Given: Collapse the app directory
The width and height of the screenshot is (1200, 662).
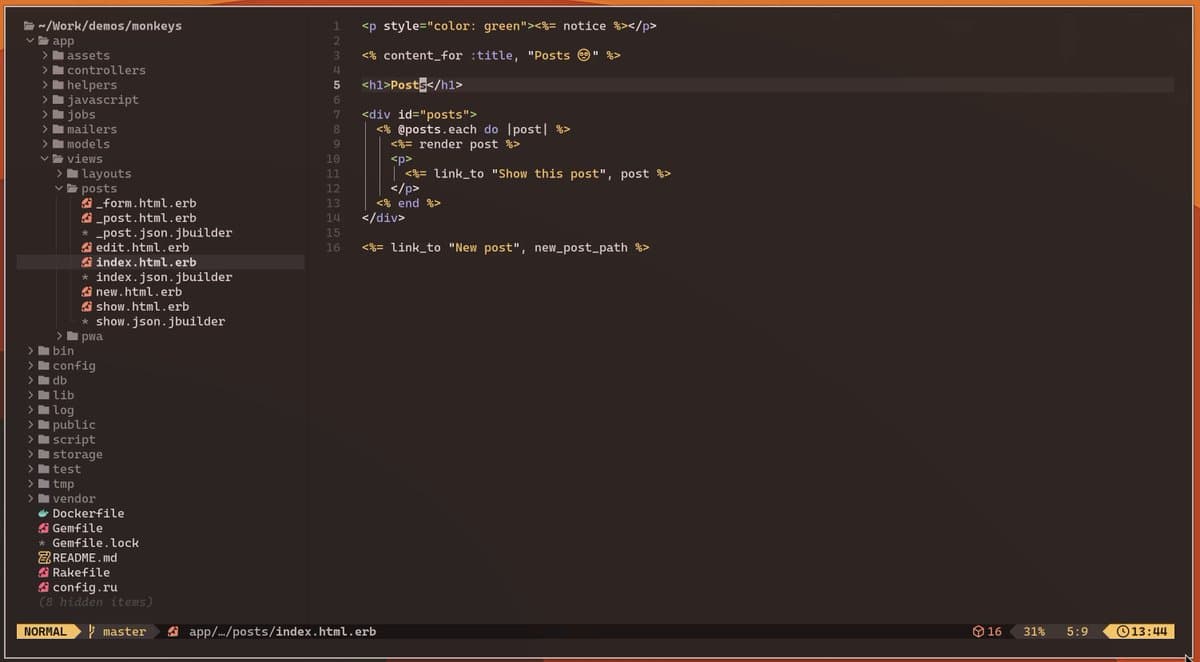Looking at the screenshot, I should tap(28, 40).
